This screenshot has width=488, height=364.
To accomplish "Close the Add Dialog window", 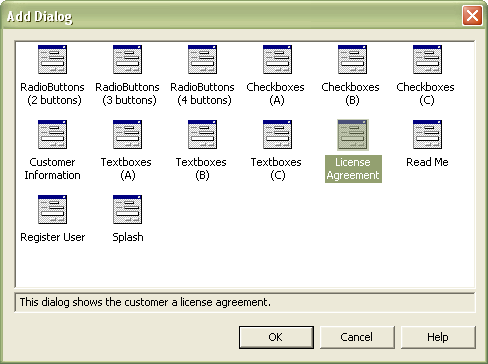I will tap(472, 15).
